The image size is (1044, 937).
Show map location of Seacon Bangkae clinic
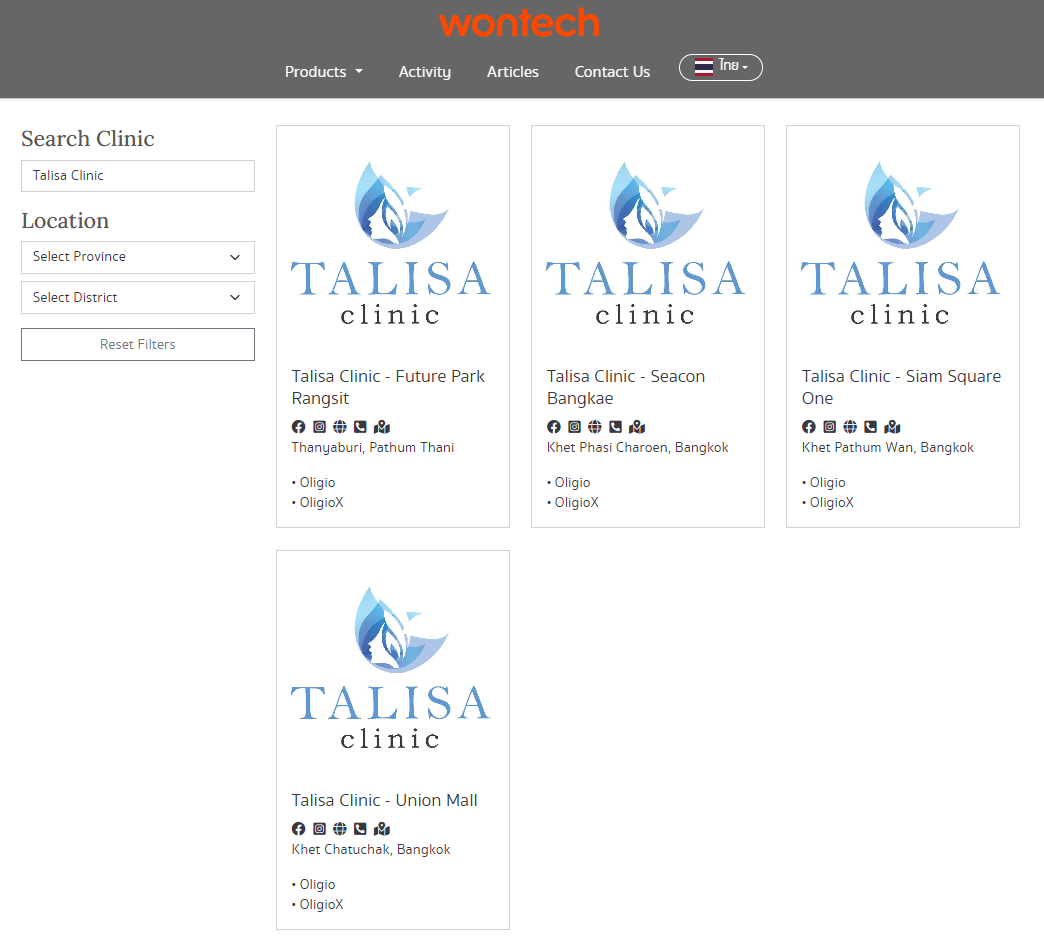[x=637, y=427]
